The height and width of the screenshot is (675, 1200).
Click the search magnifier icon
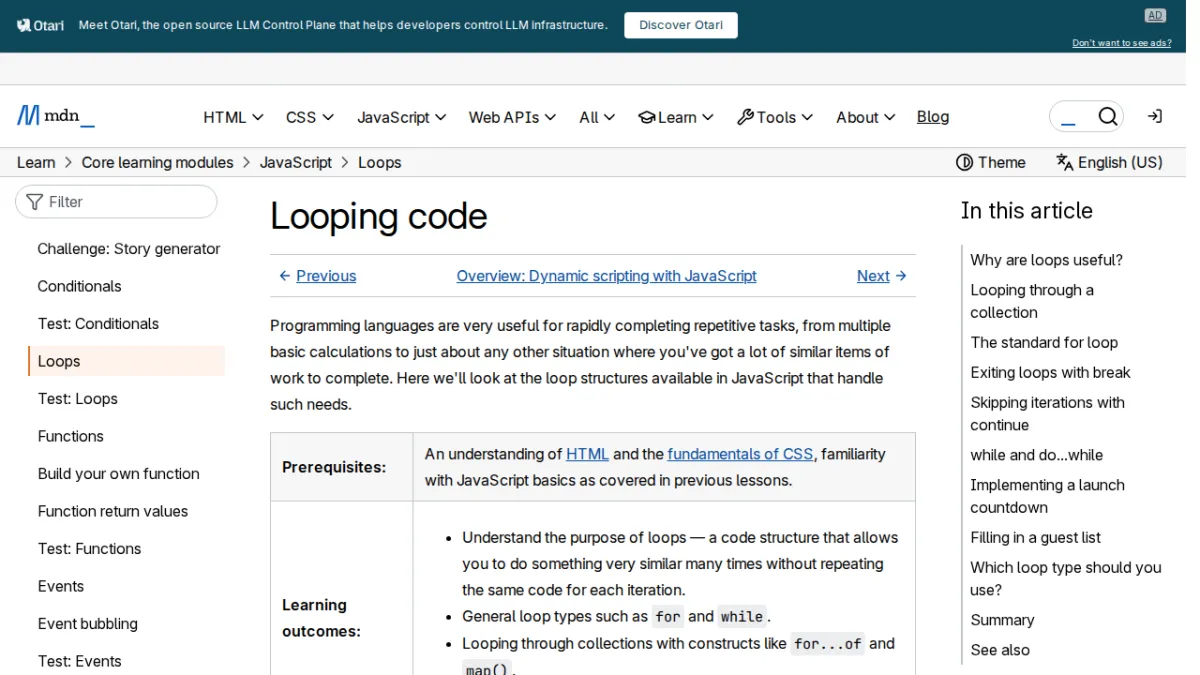click(1108, 117)
